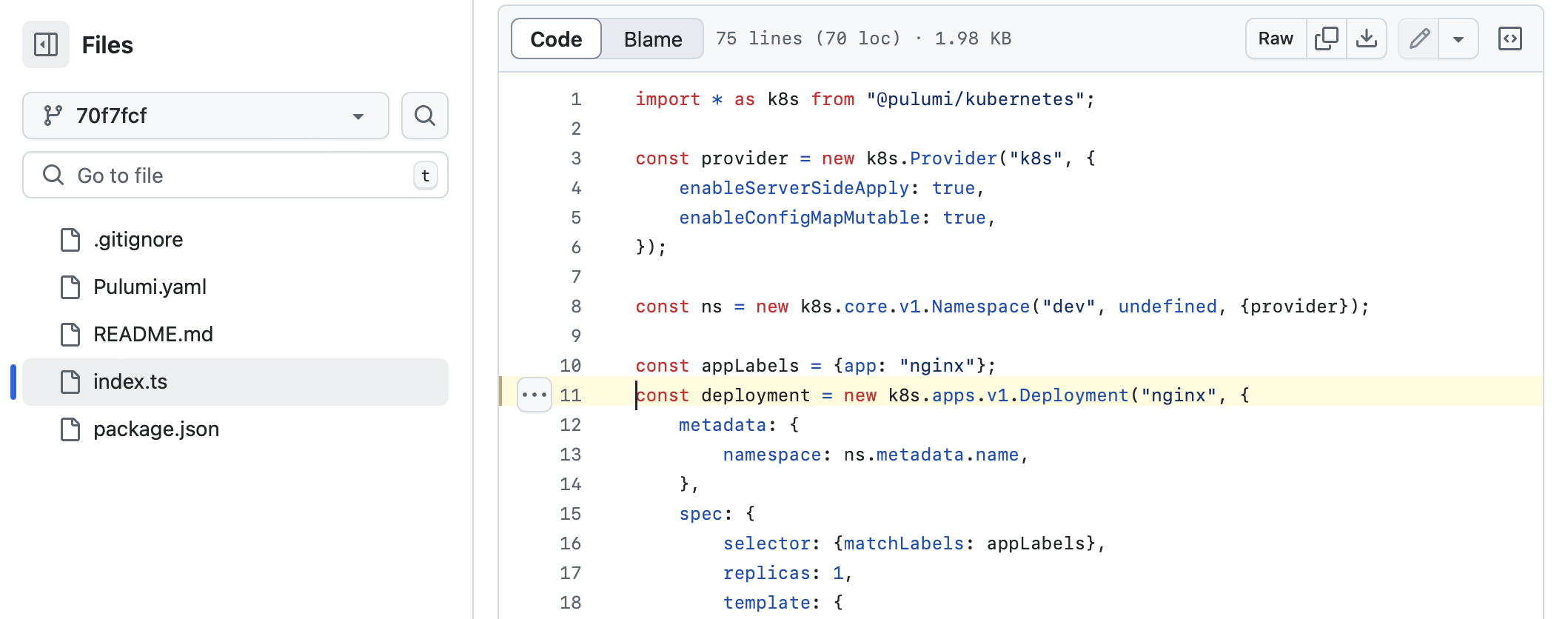The width and height of the screenshot is (1568, 619).
Task: Click the matchLabels text on line 16
Action: 904,543
